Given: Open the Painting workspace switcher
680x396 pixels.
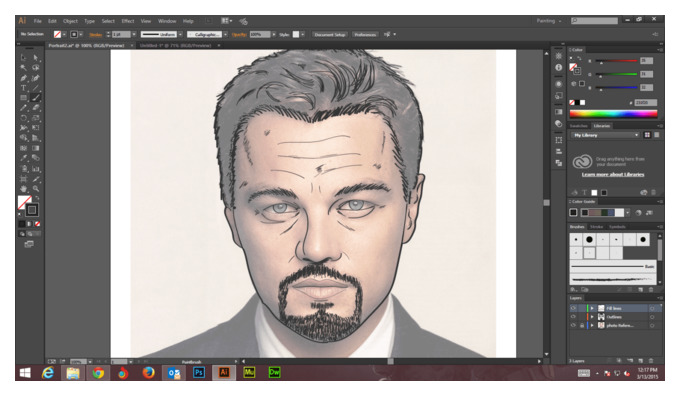Looking at the screenshot, I should 549,21.
